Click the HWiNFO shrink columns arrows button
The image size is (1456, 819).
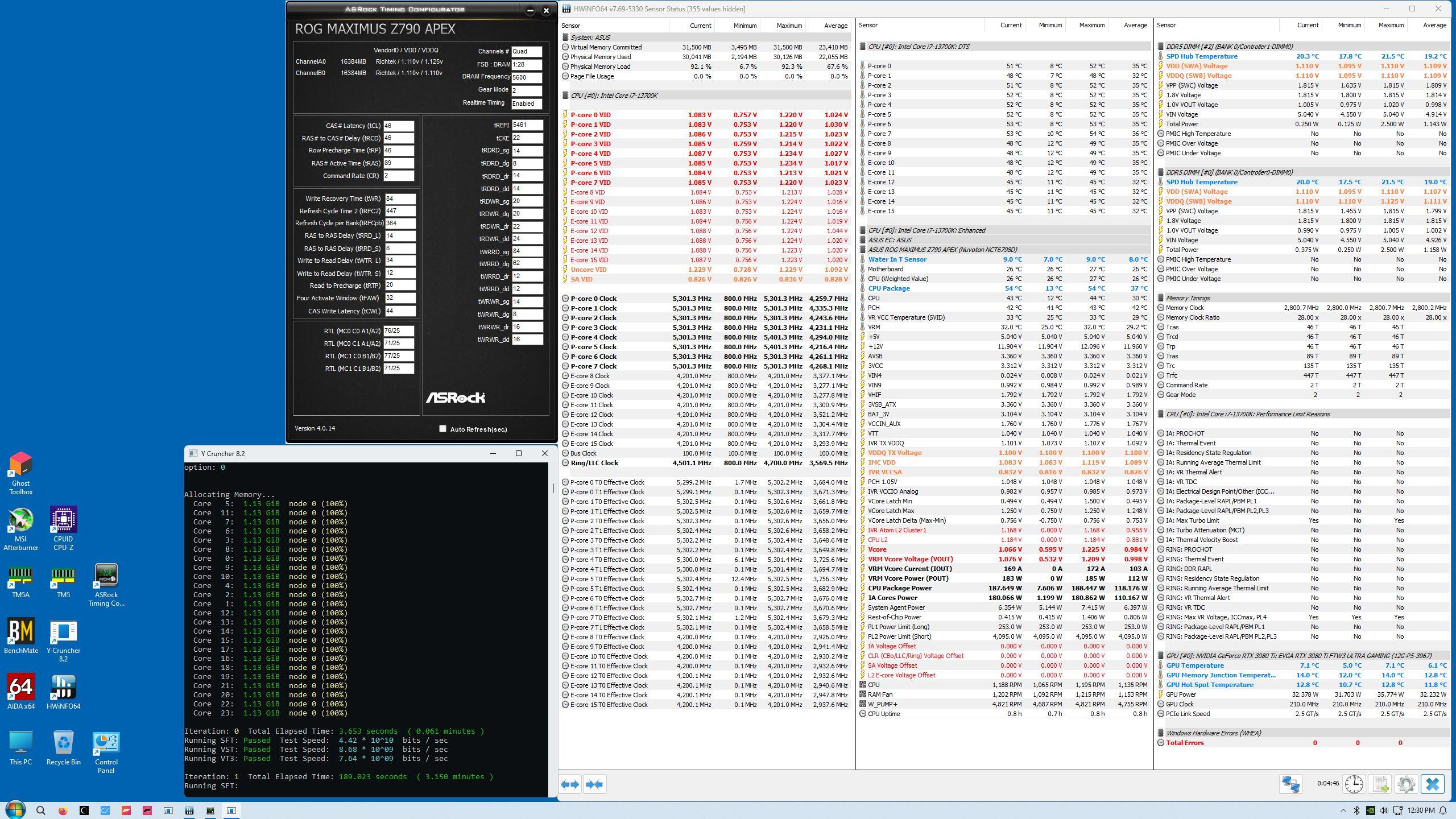pos(594,784)
